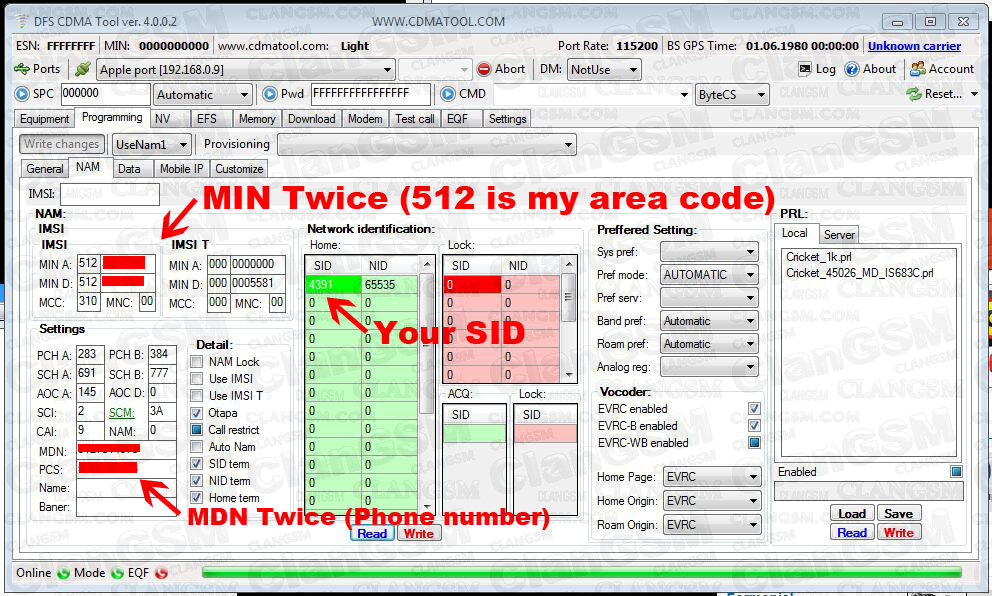The width and height of the screenshot is (992, 596).
Task: Click Write under Network identification
Action: (x=418, y=533)
